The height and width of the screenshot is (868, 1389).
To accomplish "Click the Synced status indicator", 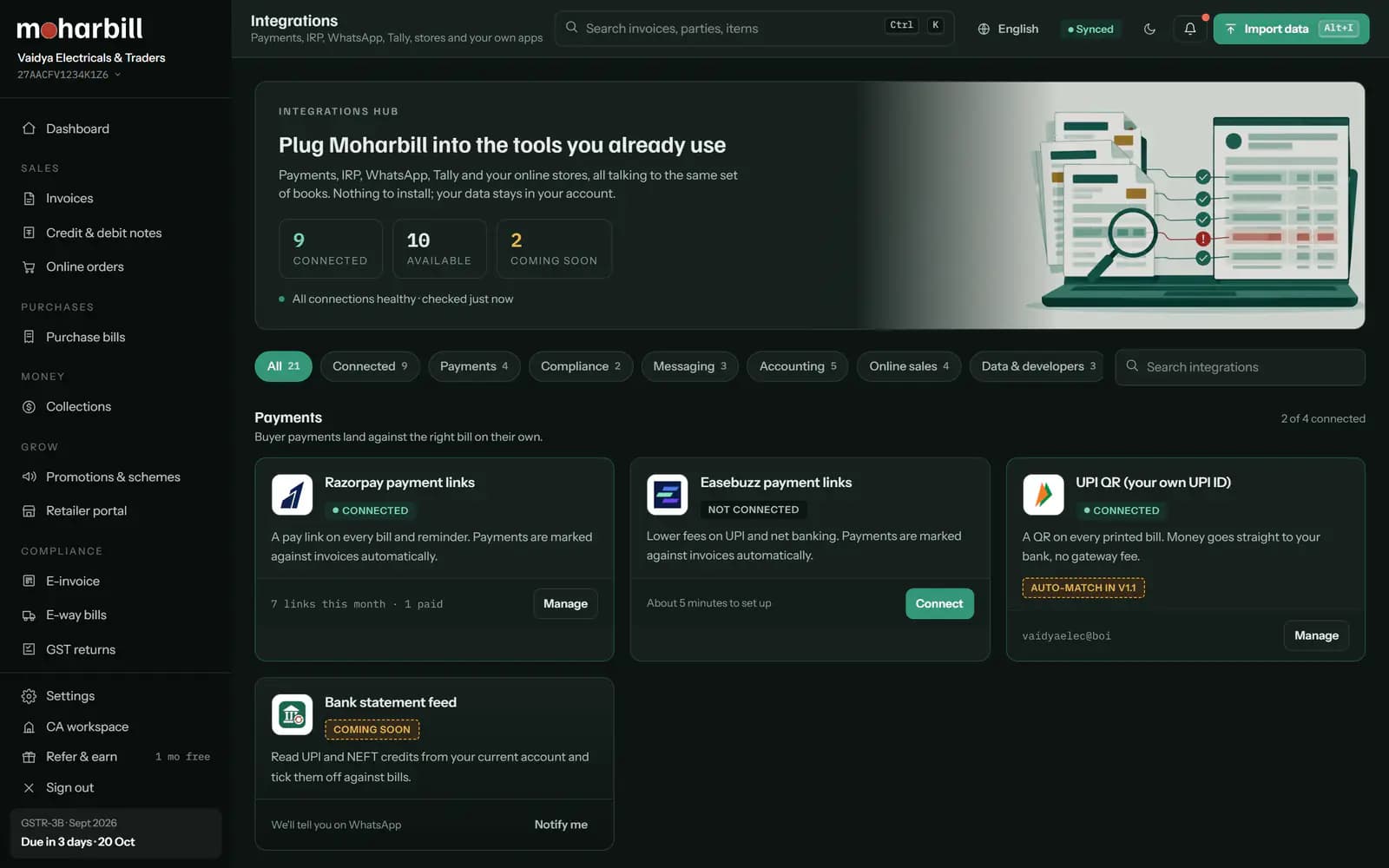I will (x=1090, y=29).
